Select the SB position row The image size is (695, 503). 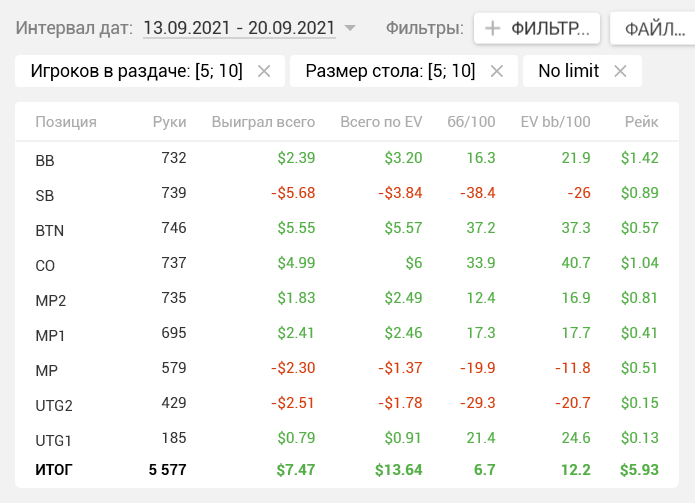[x=45, y=195]
